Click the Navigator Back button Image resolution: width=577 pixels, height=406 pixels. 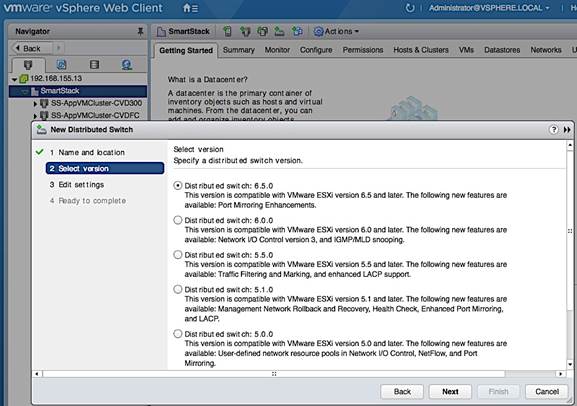pos(31,48)
